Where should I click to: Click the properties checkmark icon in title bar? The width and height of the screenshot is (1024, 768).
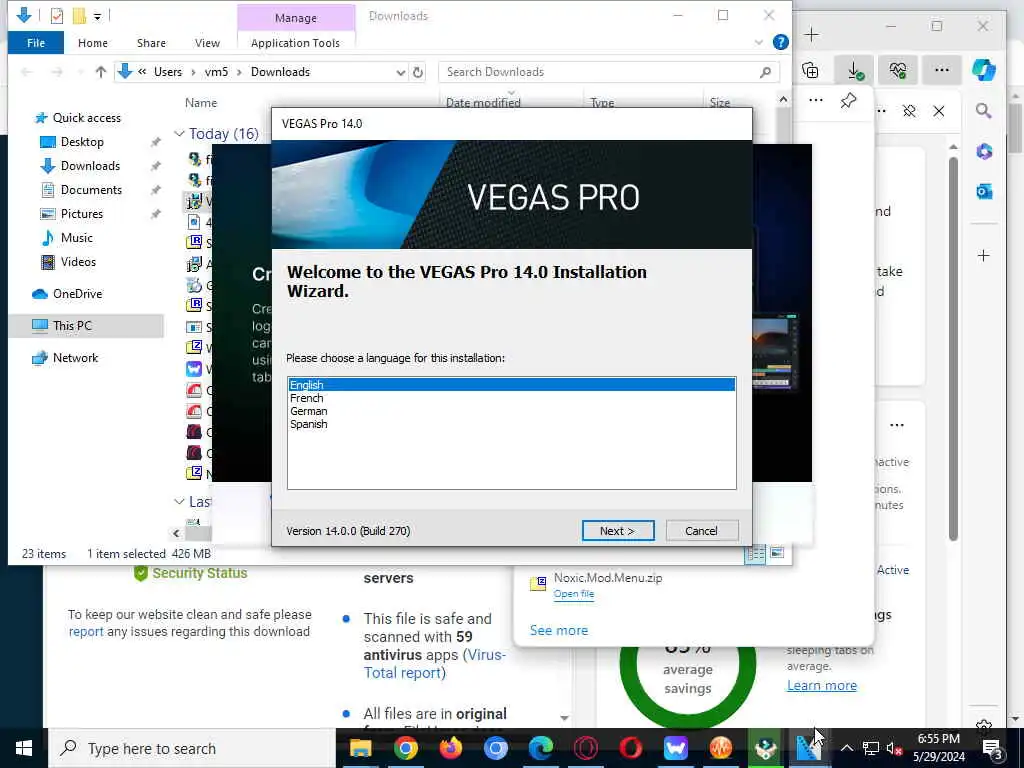(x=57, y=16)
